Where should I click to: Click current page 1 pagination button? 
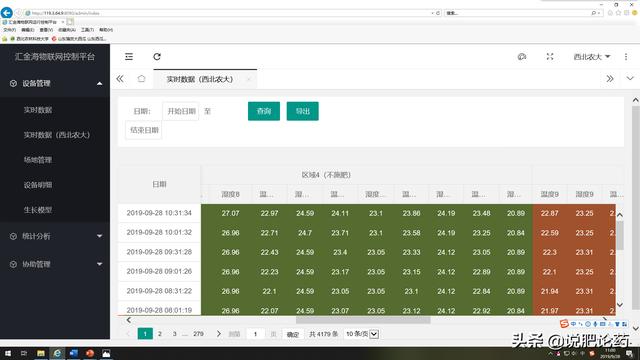tap(145, 333)
